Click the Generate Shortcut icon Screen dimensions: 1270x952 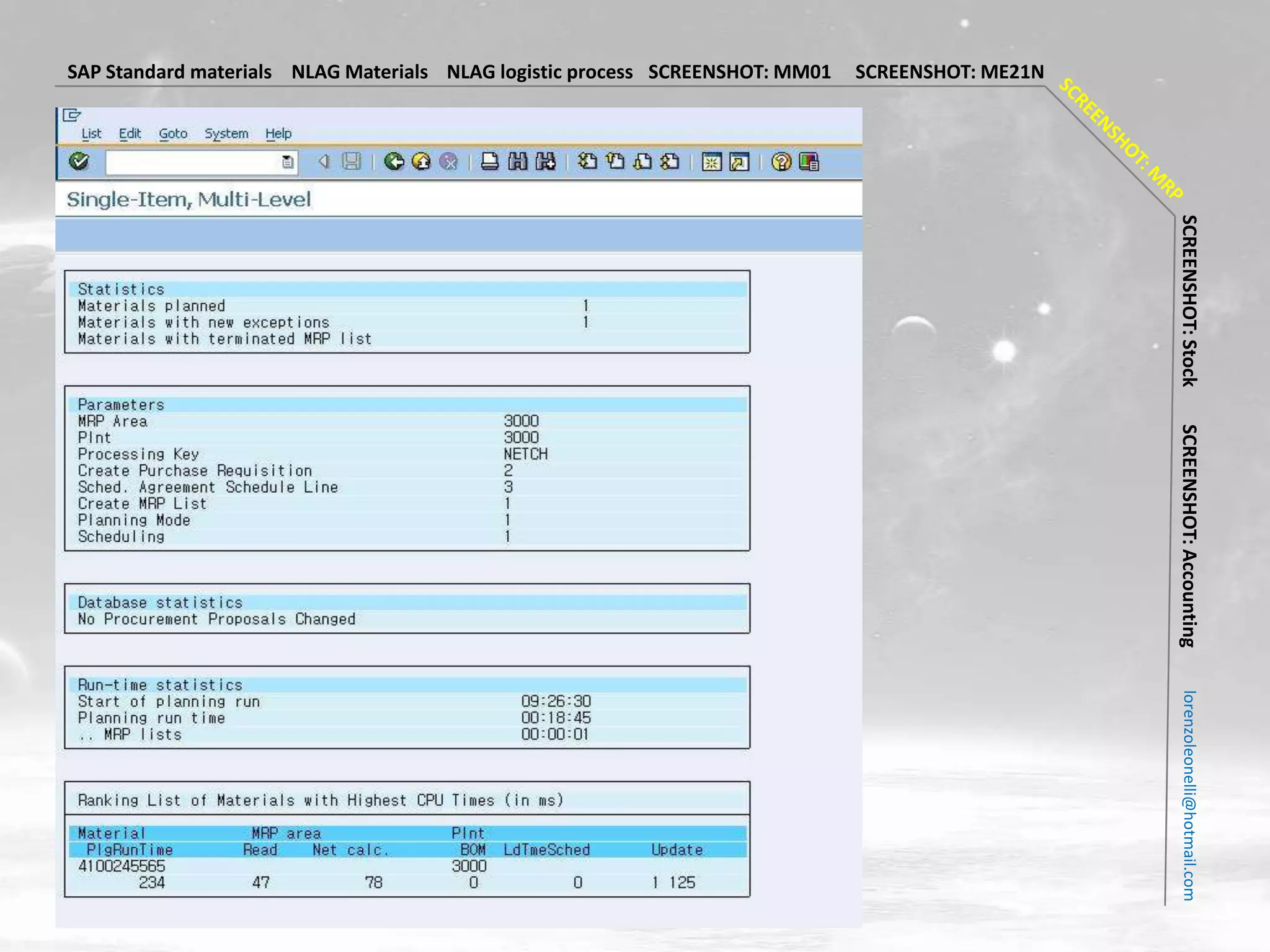click(x=739, y=162)
